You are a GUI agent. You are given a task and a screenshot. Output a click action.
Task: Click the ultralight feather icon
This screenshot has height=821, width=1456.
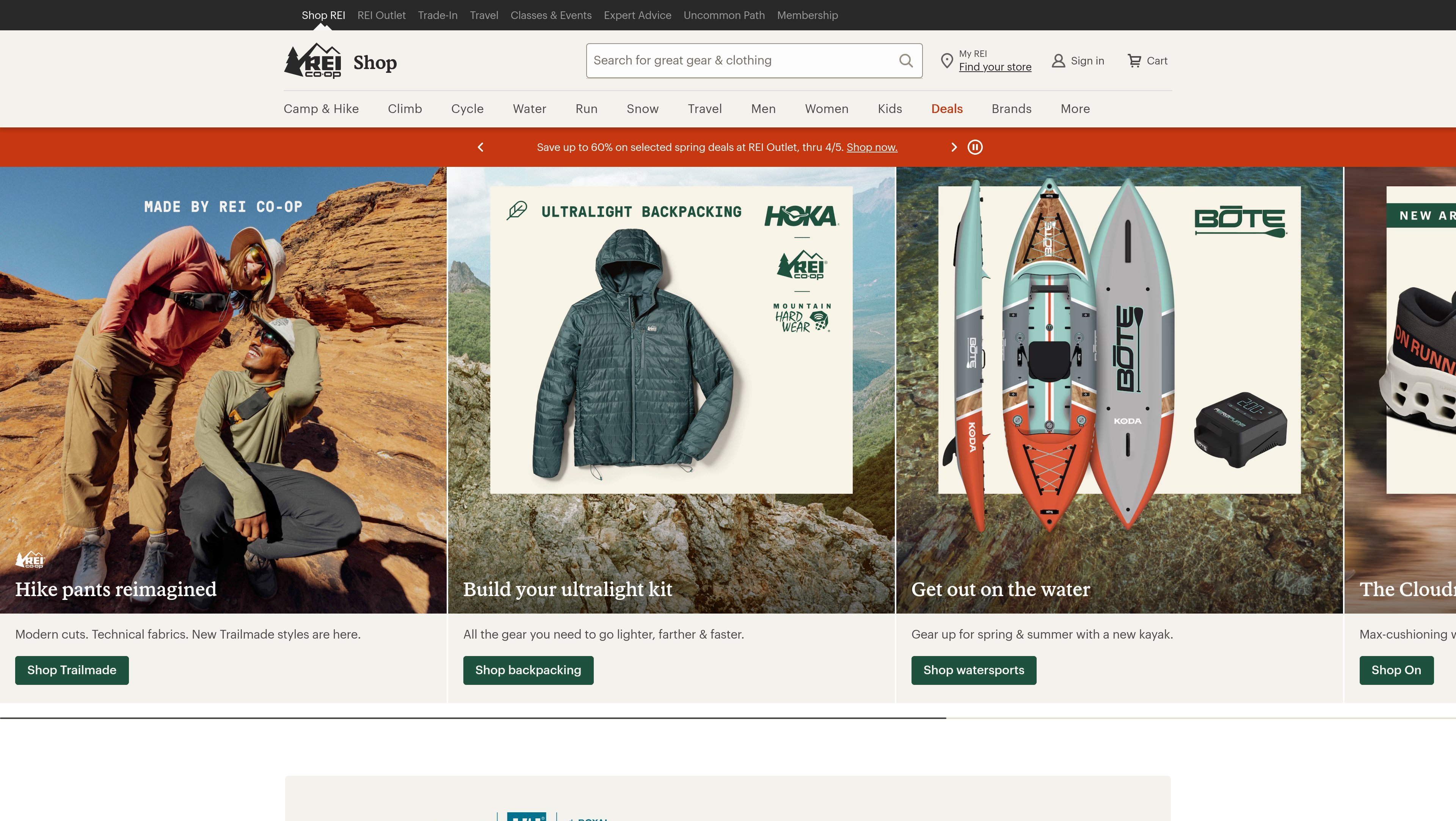(516, 211)
